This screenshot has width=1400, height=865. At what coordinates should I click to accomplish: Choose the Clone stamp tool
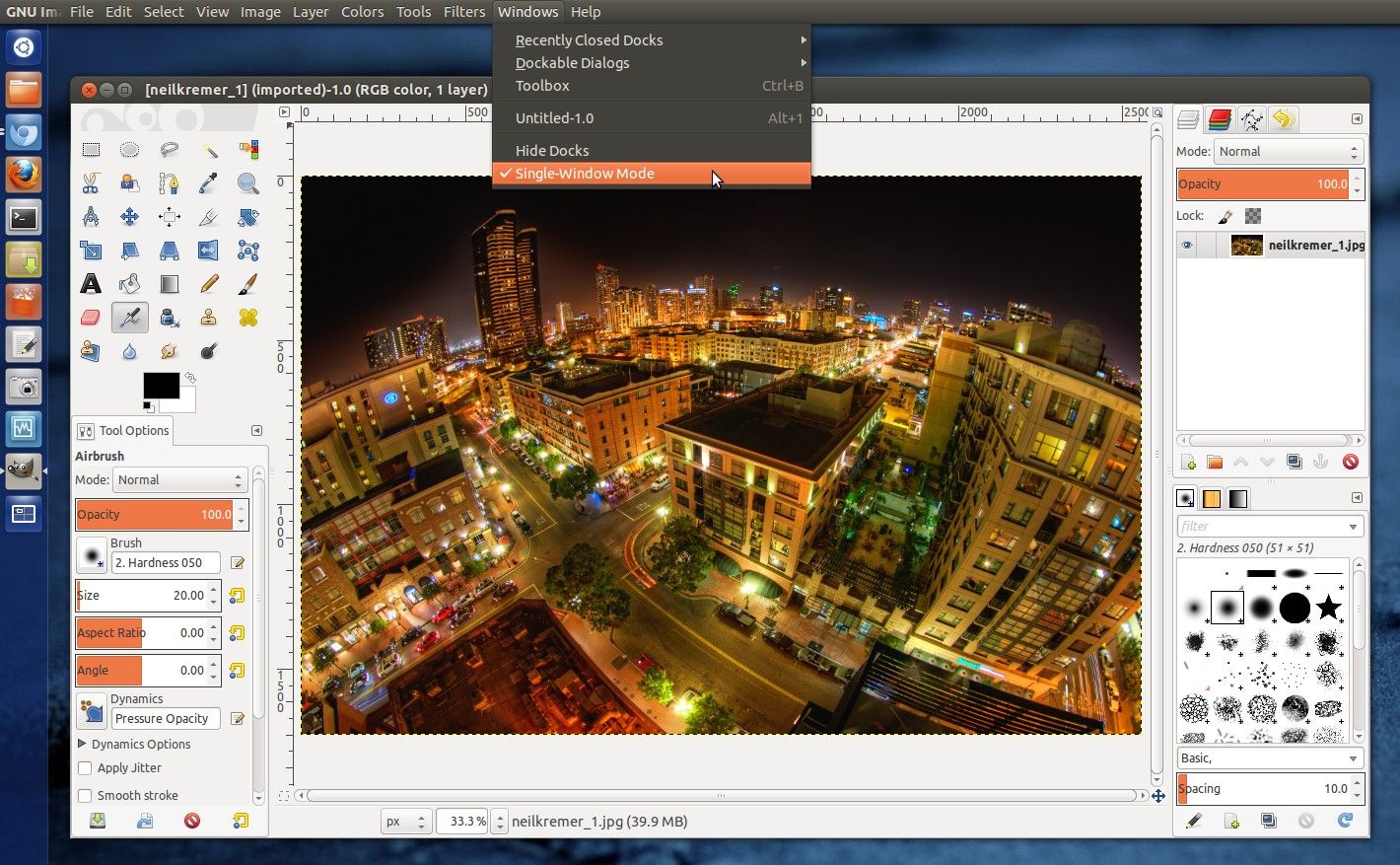(x=208, y=317)
